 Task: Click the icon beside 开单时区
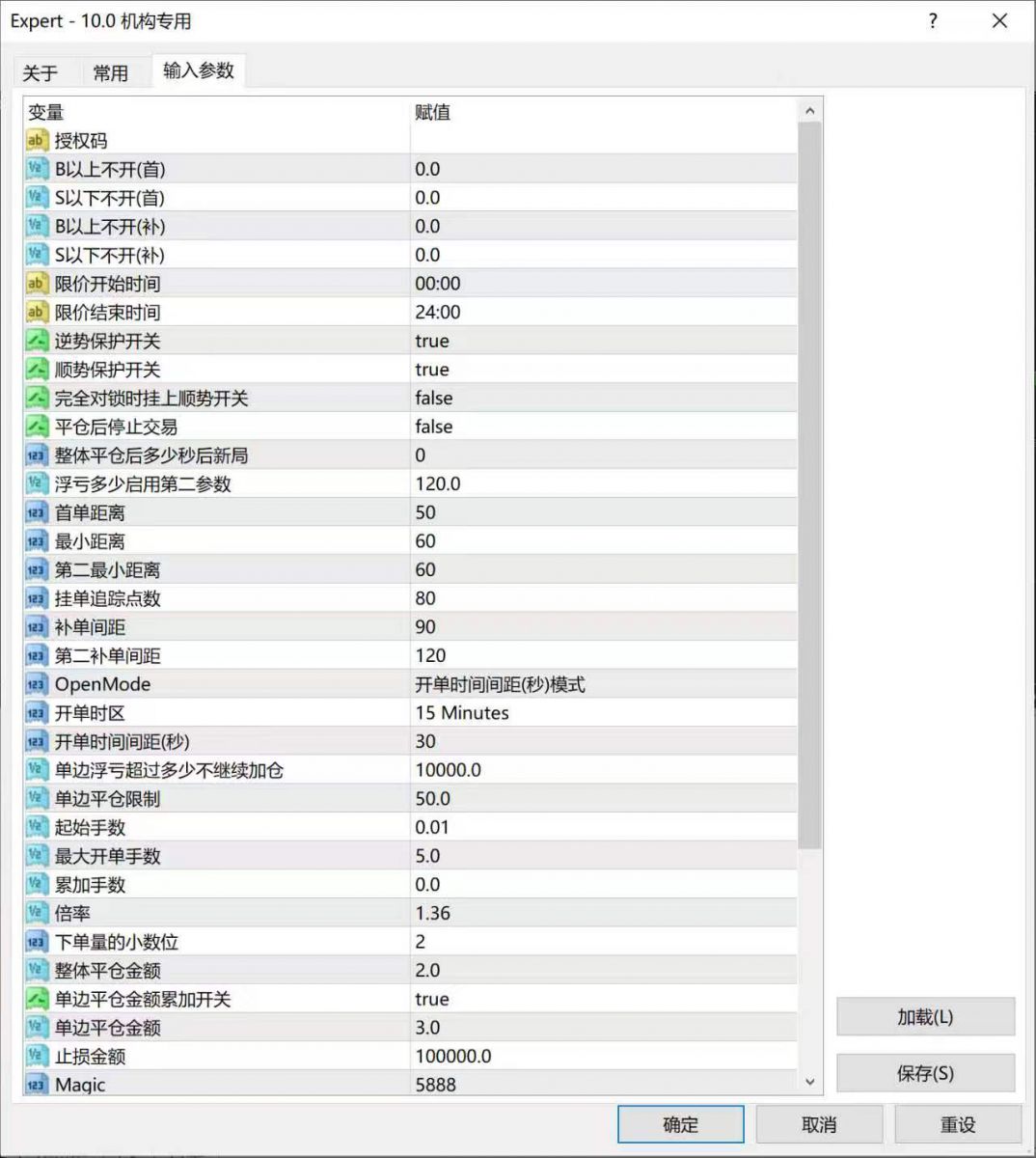tap(36, 713)
